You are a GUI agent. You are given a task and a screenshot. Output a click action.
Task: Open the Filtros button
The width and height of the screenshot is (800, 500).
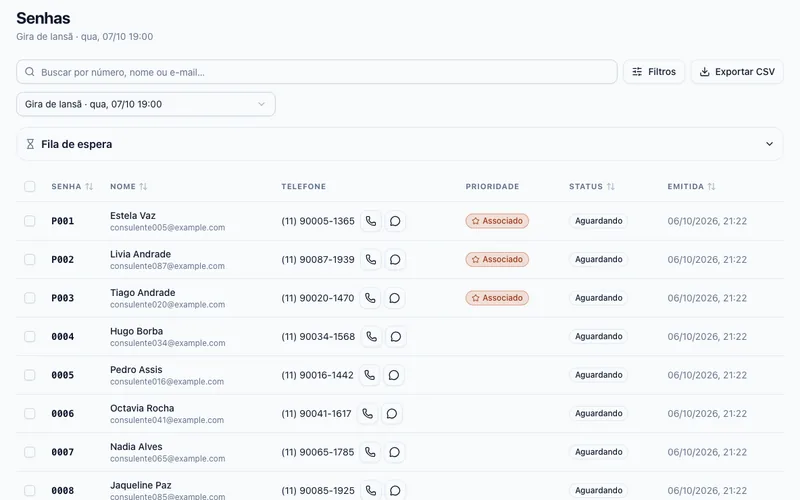654,72
